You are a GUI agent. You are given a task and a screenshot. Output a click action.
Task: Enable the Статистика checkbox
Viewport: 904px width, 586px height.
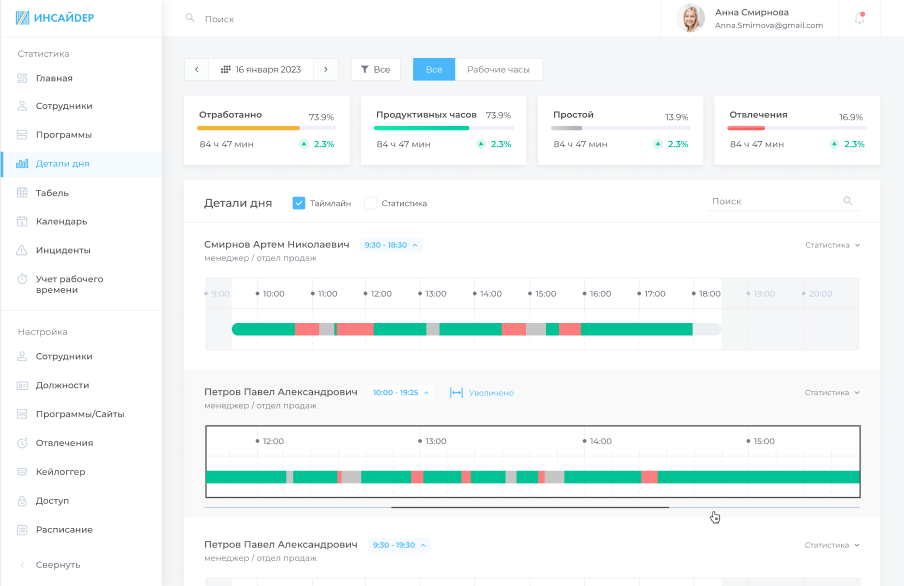pyautogui.click(x=370, y=203)
